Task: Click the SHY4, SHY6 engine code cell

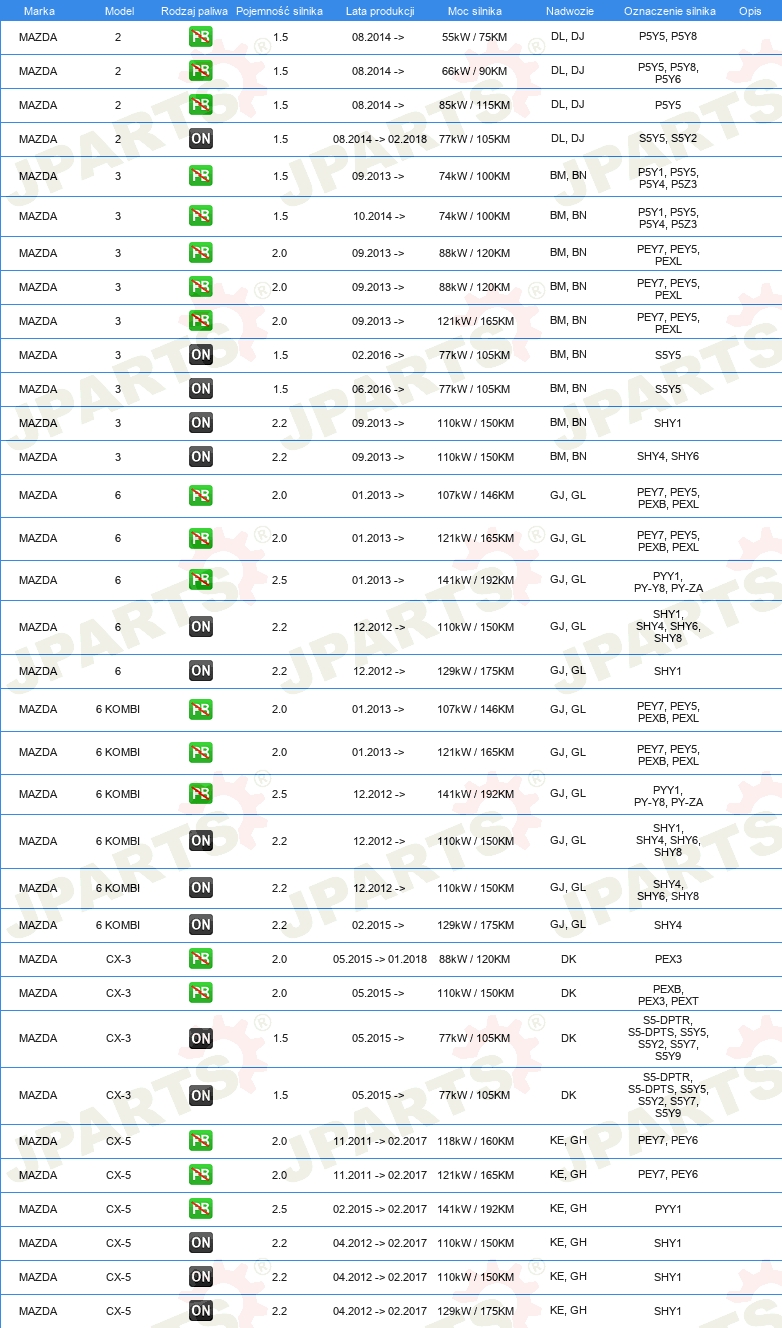Action: [x=669, y=457]
